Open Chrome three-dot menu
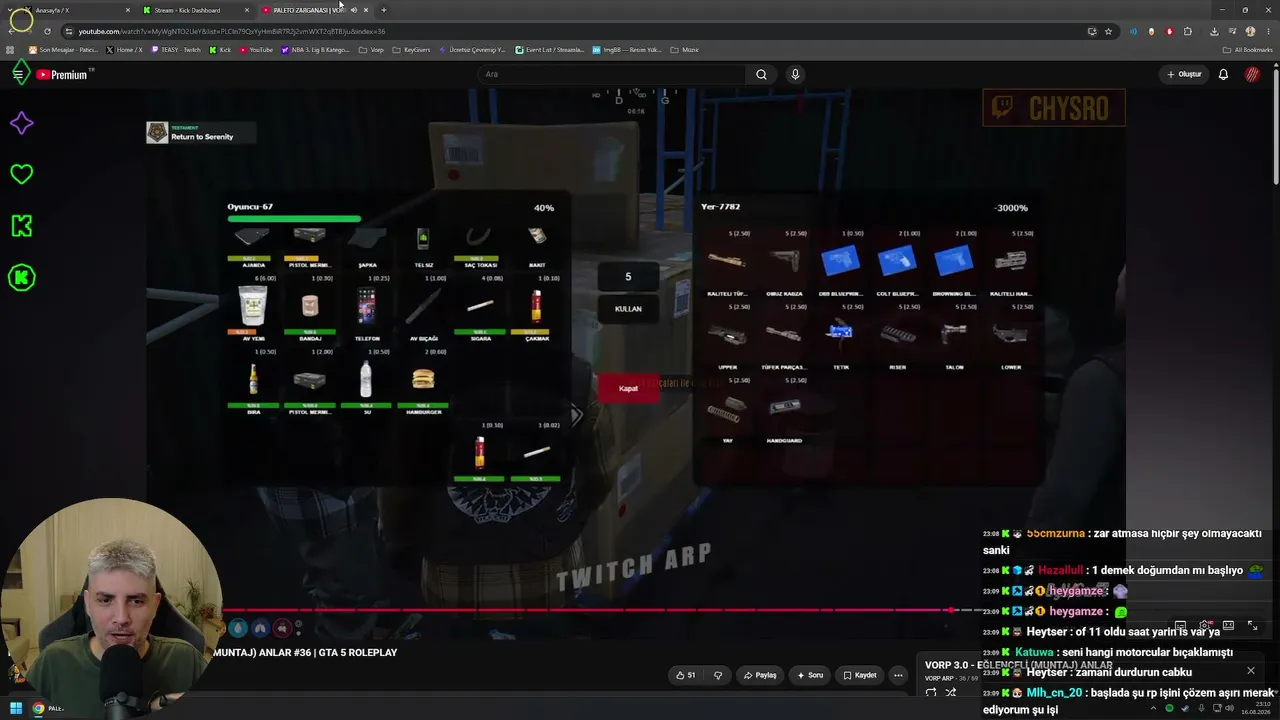Screen dimensions: 1280x720 (1268, 31)
